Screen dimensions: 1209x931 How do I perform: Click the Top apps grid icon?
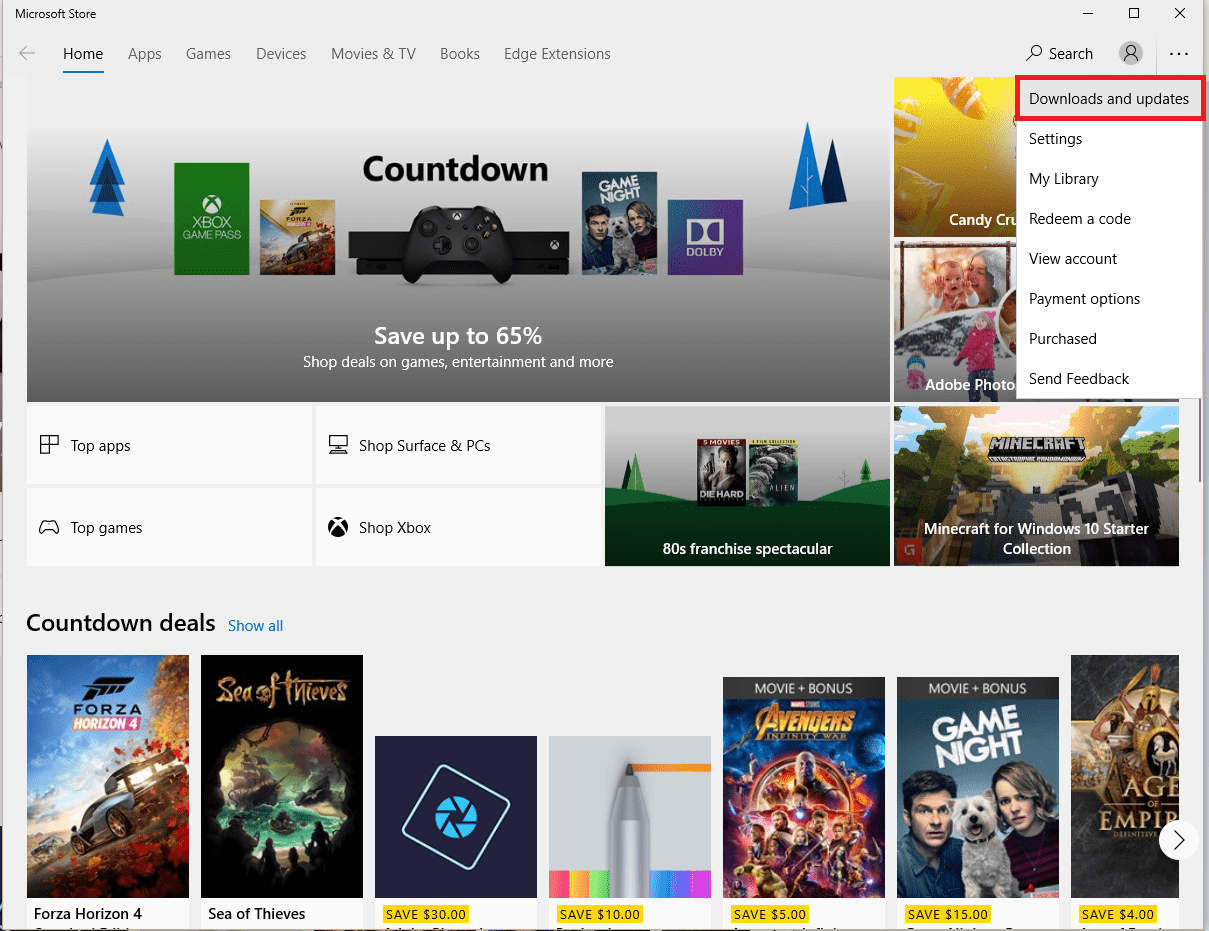(49, 445)
